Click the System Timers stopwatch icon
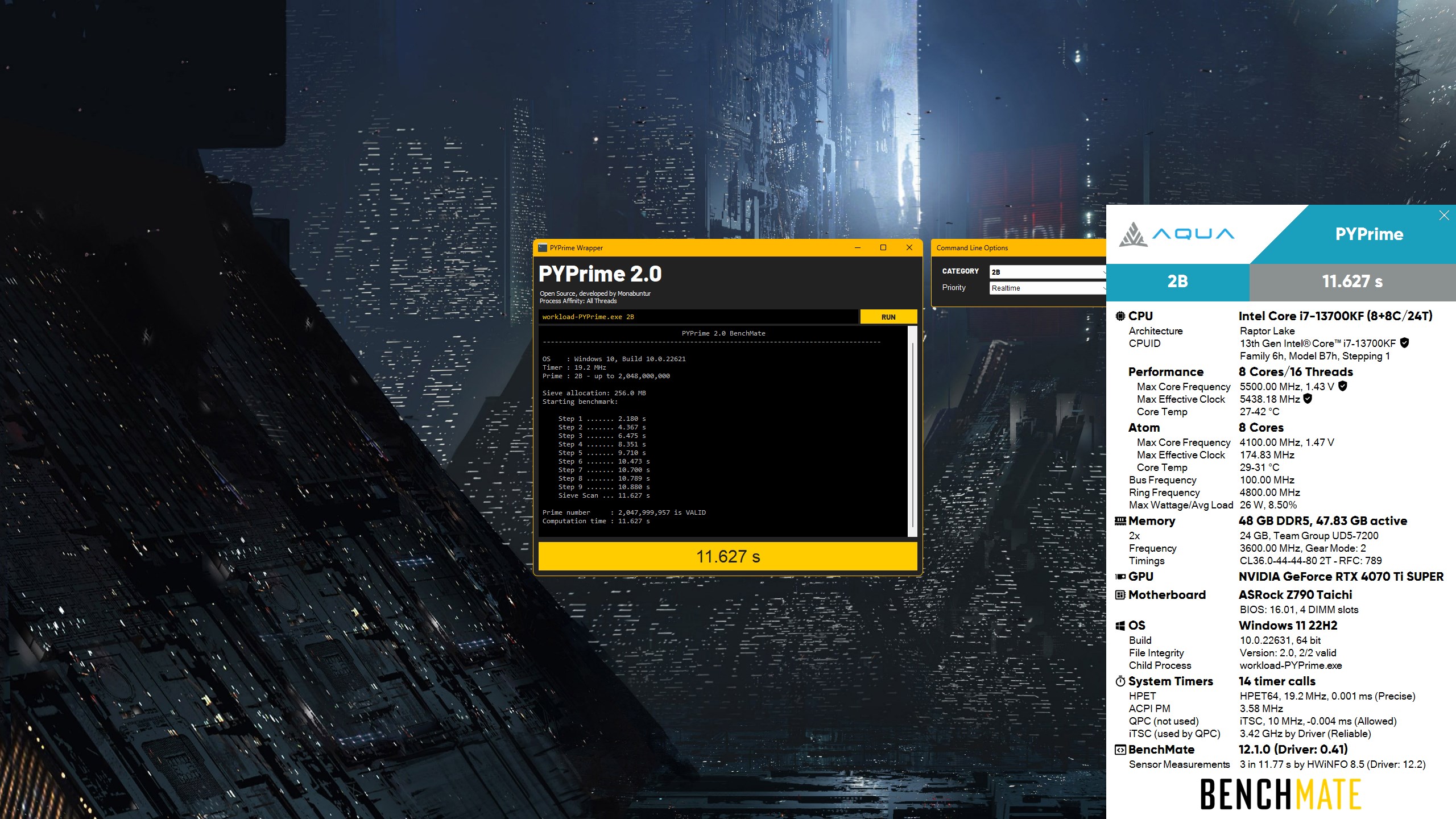 tap(1120, 681)
